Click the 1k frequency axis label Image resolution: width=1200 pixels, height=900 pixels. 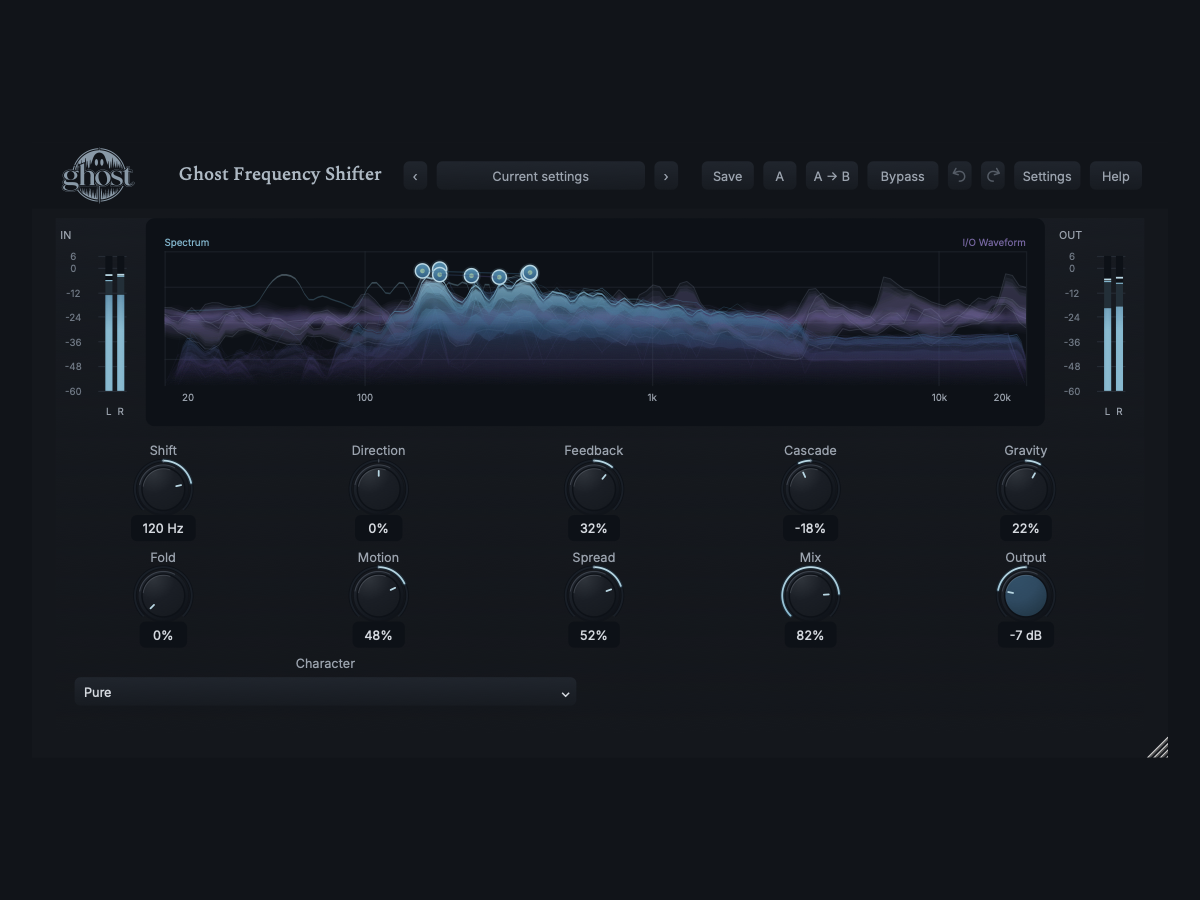pyautogui.click(x=652, y=398)
